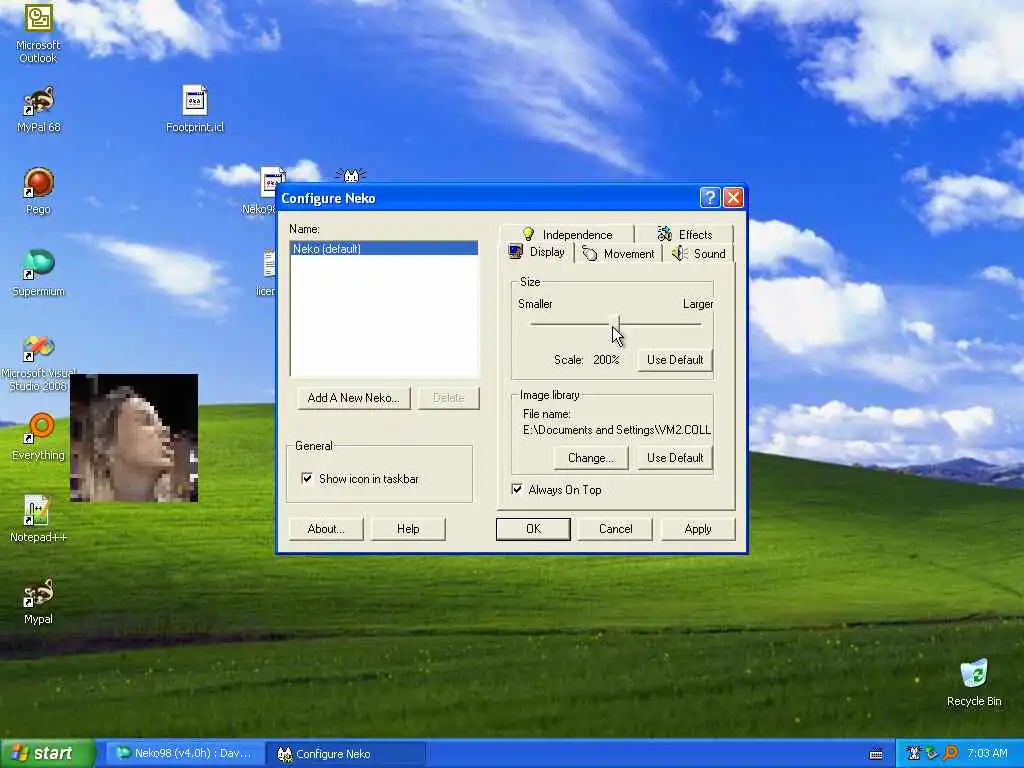Open Microsoft Outlook desktop icon
Screen dimensions: 1024x768
pos(38,32)
